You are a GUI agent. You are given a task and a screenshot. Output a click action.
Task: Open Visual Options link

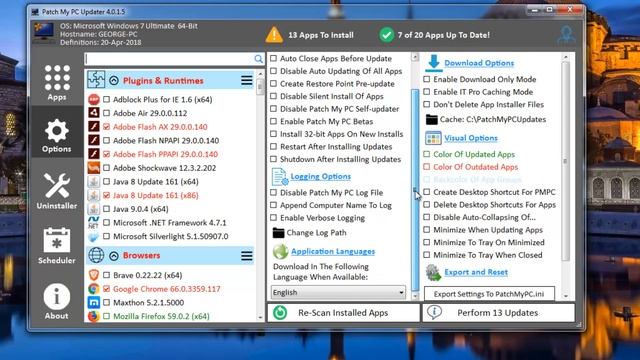tap(471, 138)
